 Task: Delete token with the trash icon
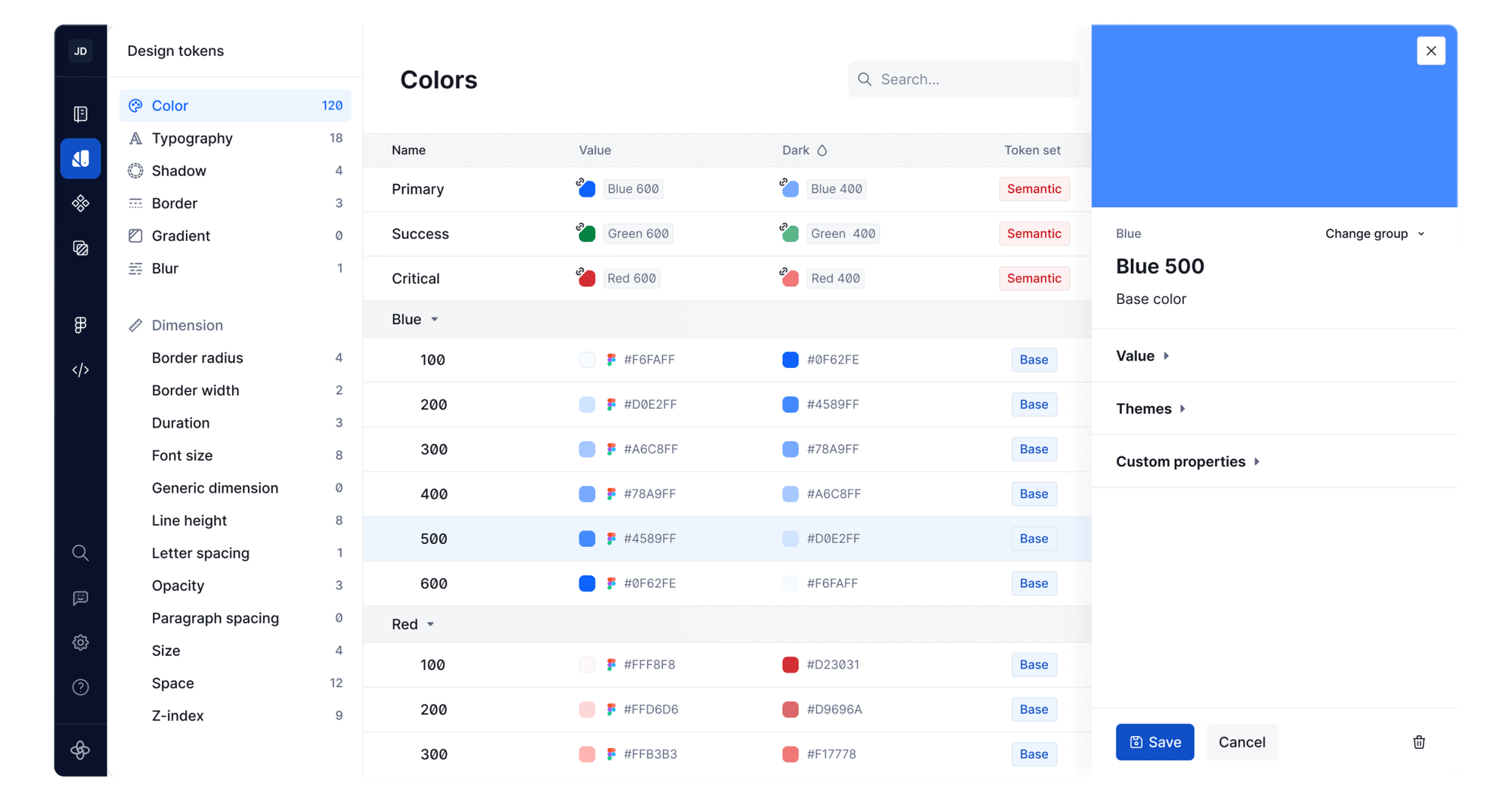coord(1419,742)
